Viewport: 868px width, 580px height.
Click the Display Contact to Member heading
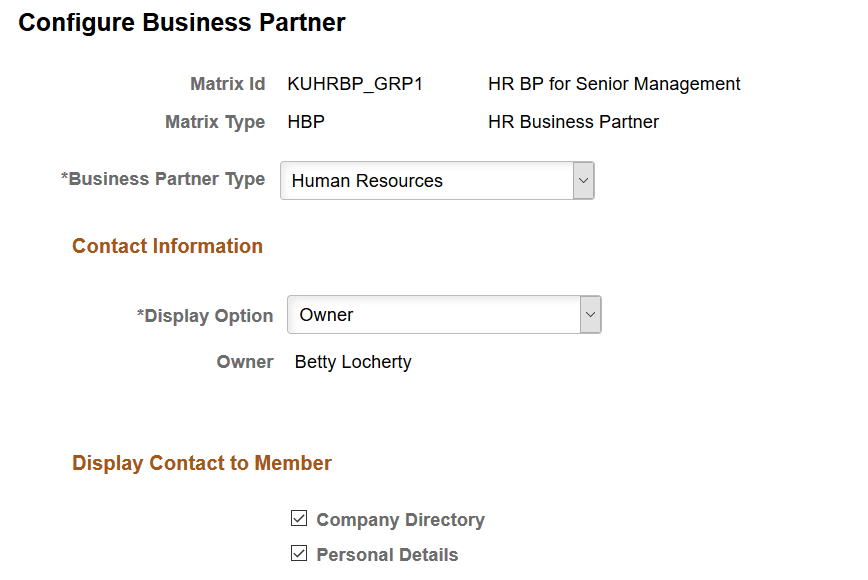[201, 462]
